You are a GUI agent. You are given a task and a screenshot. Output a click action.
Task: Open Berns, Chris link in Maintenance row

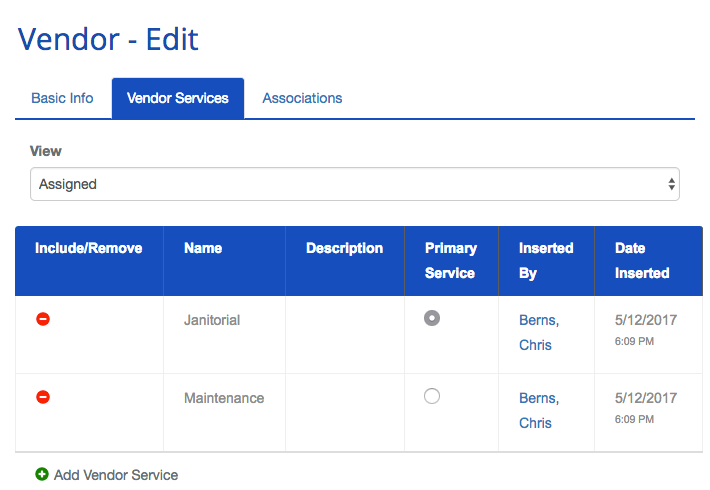point(538,410)
